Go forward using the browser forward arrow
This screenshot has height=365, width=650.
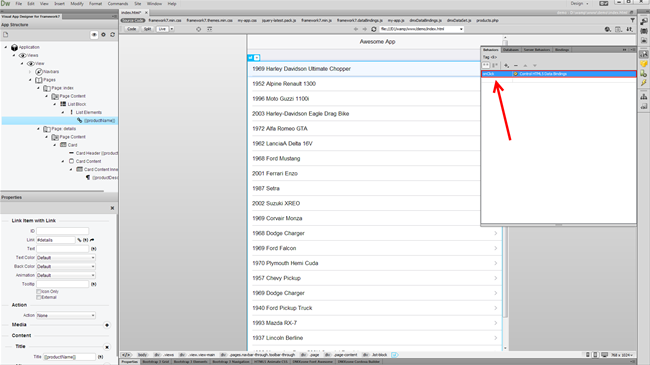click(365, 29)
